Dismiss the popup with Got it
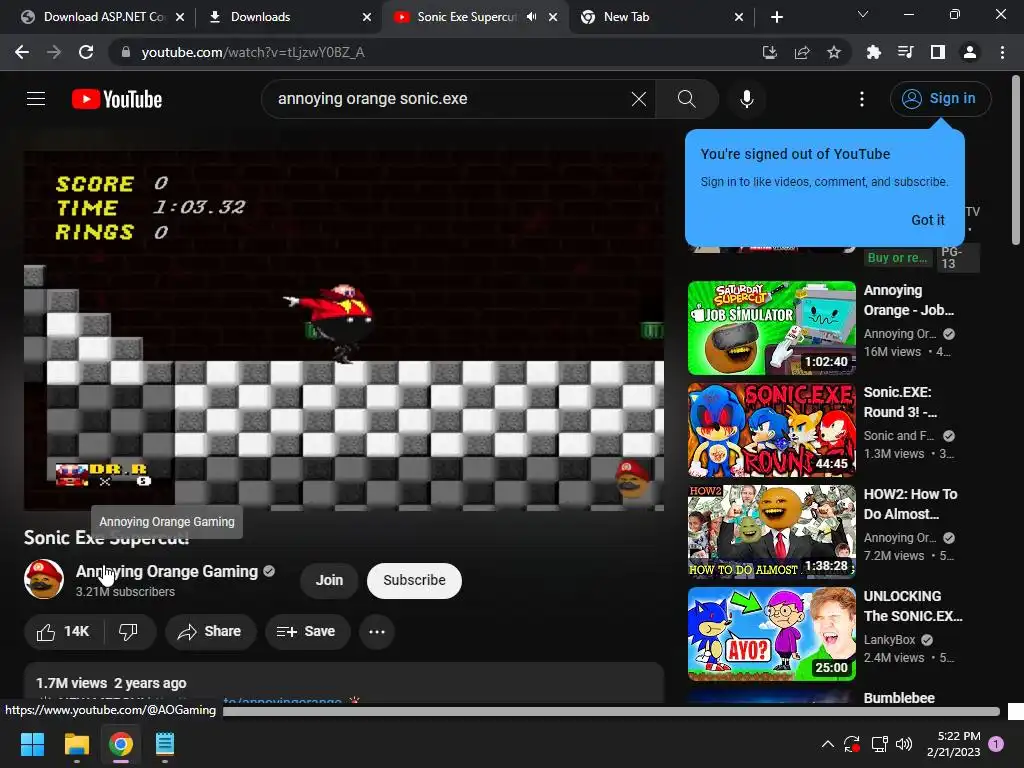The height and width of the screenshot is (768, 1024). [x=927, y=220]
